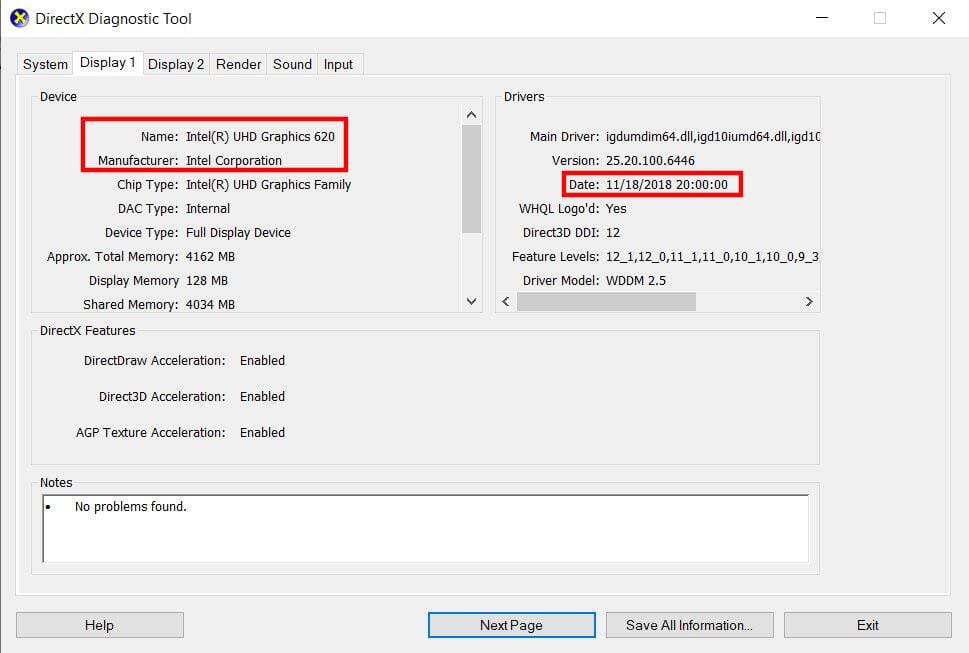Click the DirectX icon in the title bar
The width and height of the screenshot is (969, 653).
pyautogui.click(x=19, y=18)
